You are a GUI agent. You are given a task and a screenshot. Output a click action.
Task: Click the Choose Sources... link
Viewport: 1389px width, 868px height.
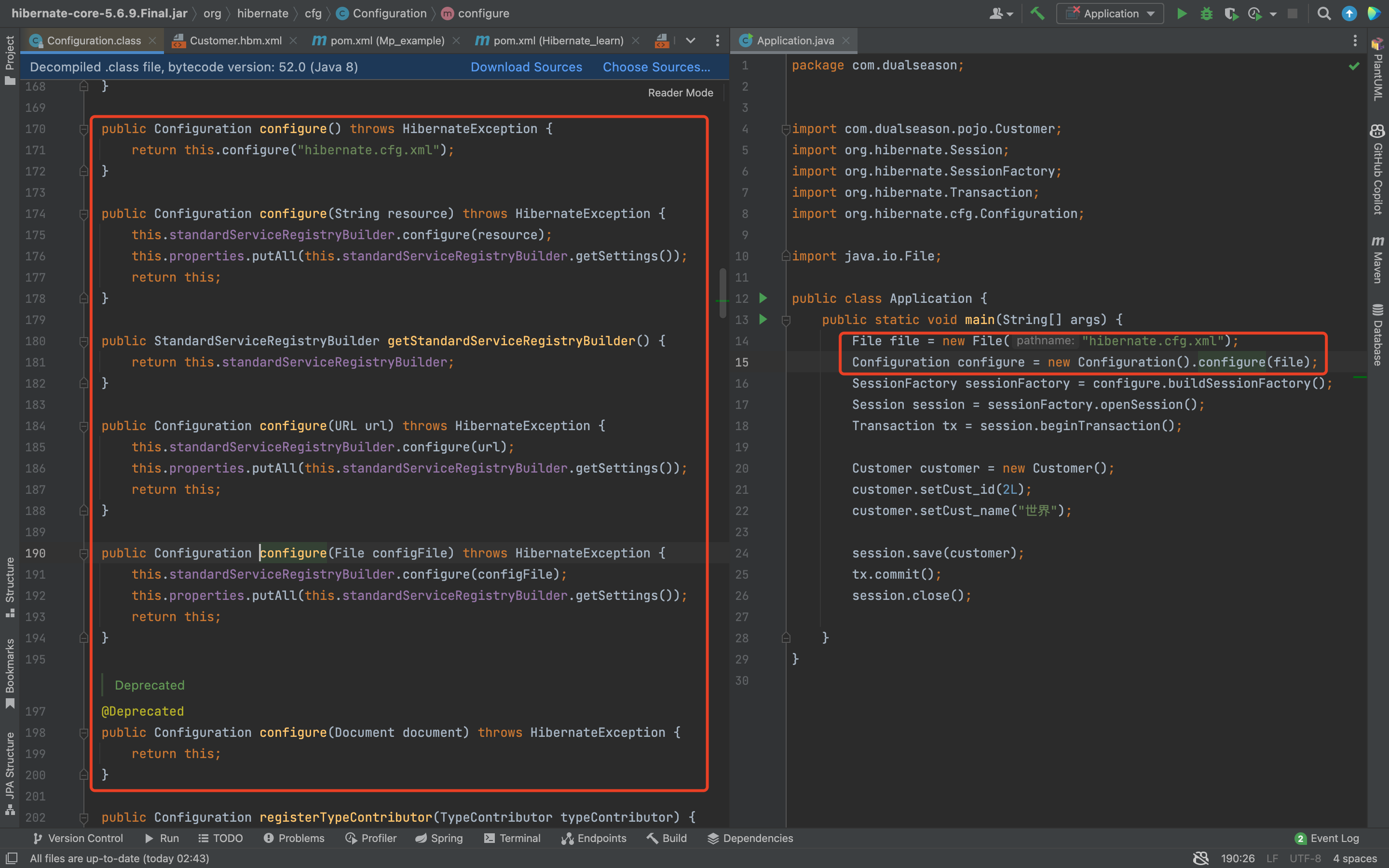click(656, 67)
